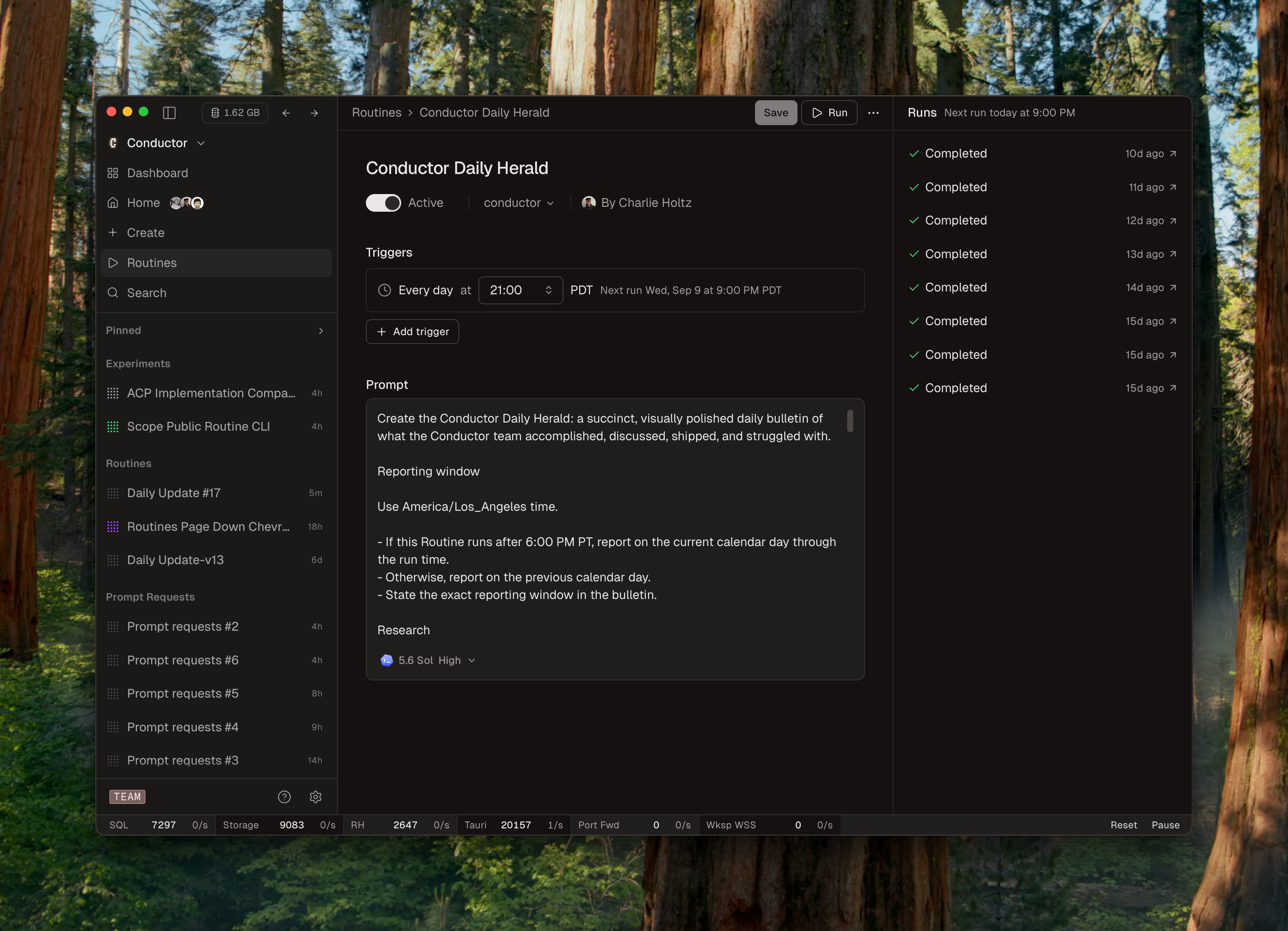Open Prompt requests #2
Image resolution: width=1288 pixels, height=931 pixels.
coord(216,627)
